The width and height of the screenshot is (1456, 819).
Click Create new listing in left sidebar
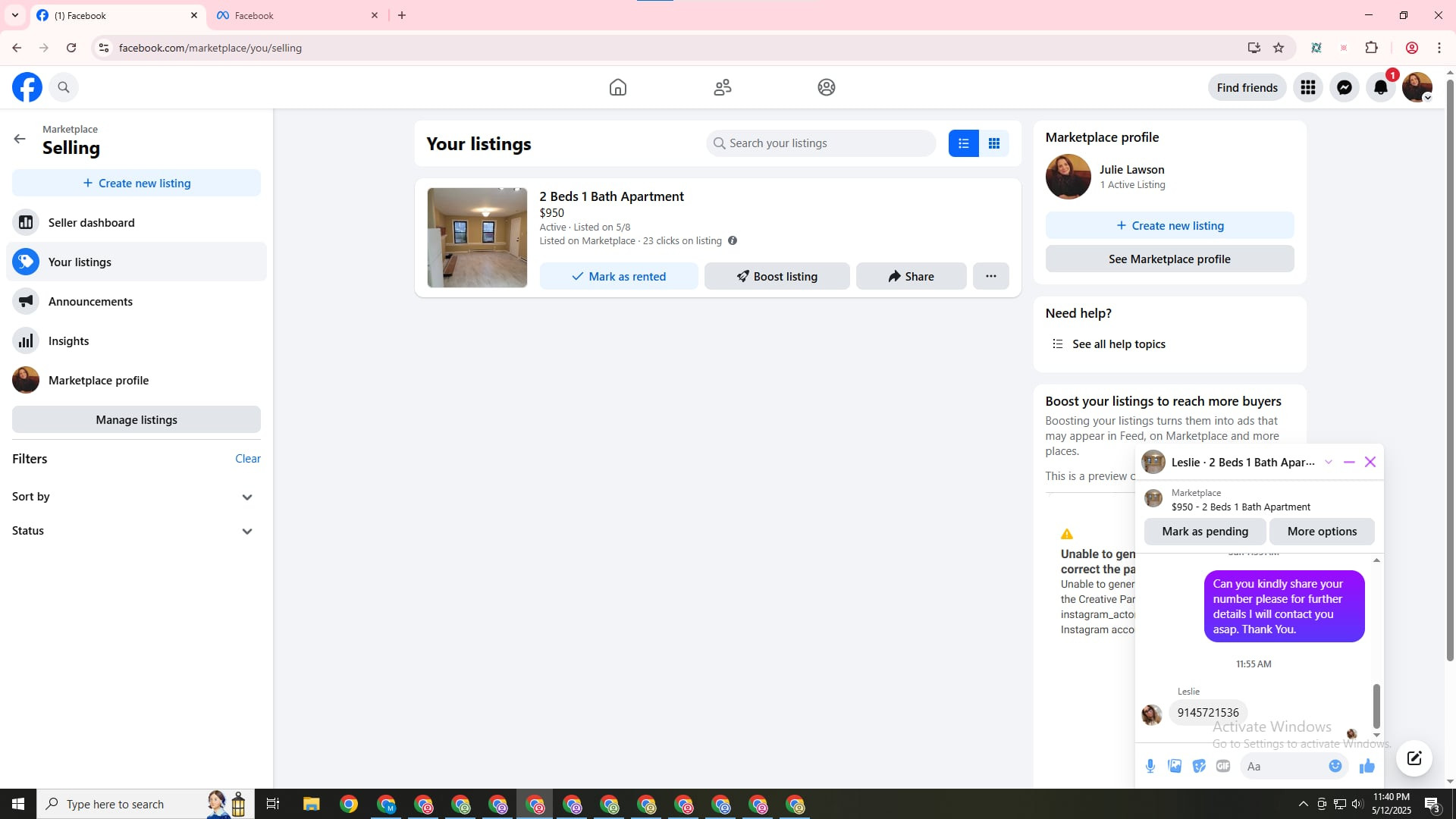pyautogui.click(x=136, y=183)
